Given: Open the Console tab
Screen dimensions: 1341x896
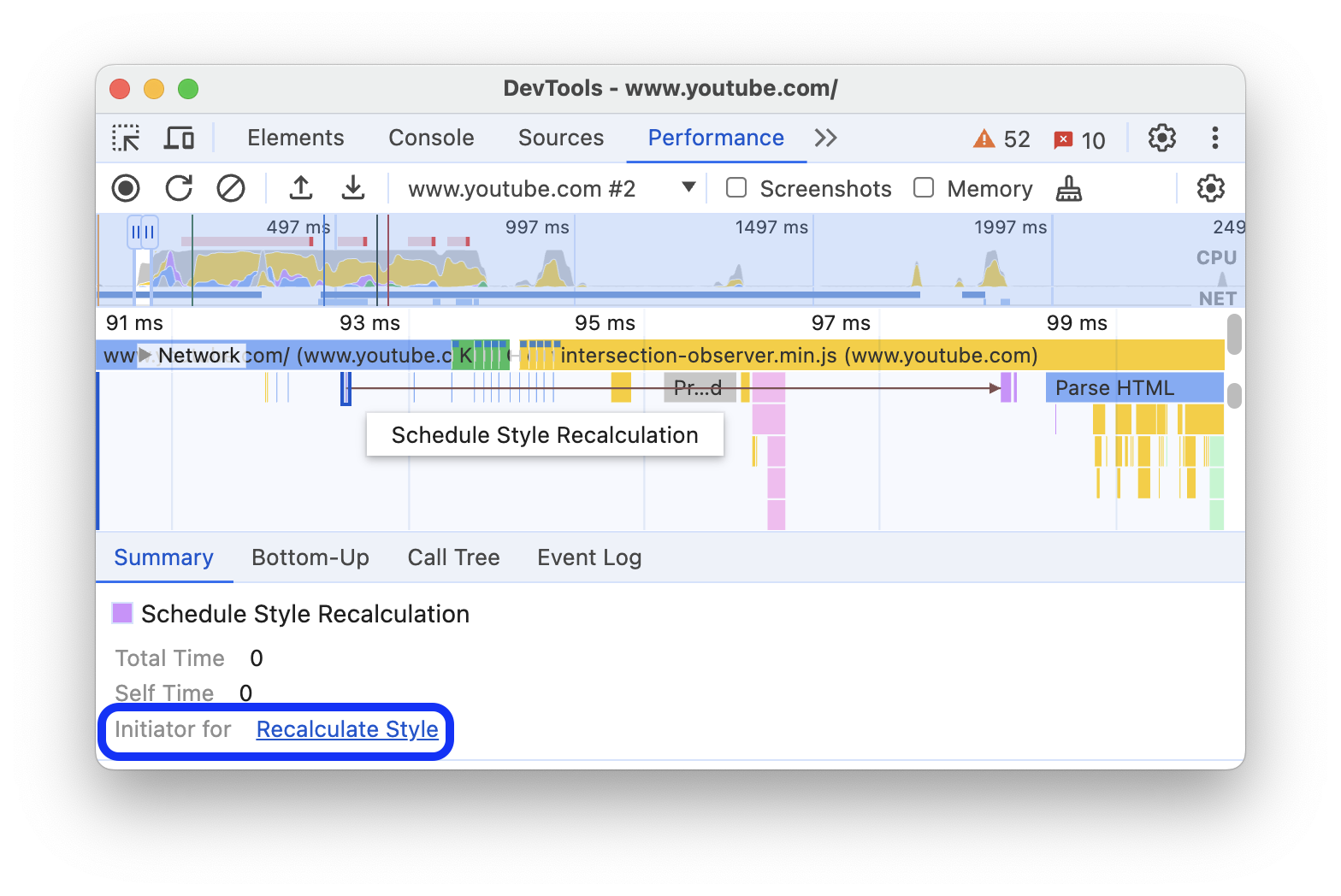Looking at the screenshot, I should click(x=431, y=138).
